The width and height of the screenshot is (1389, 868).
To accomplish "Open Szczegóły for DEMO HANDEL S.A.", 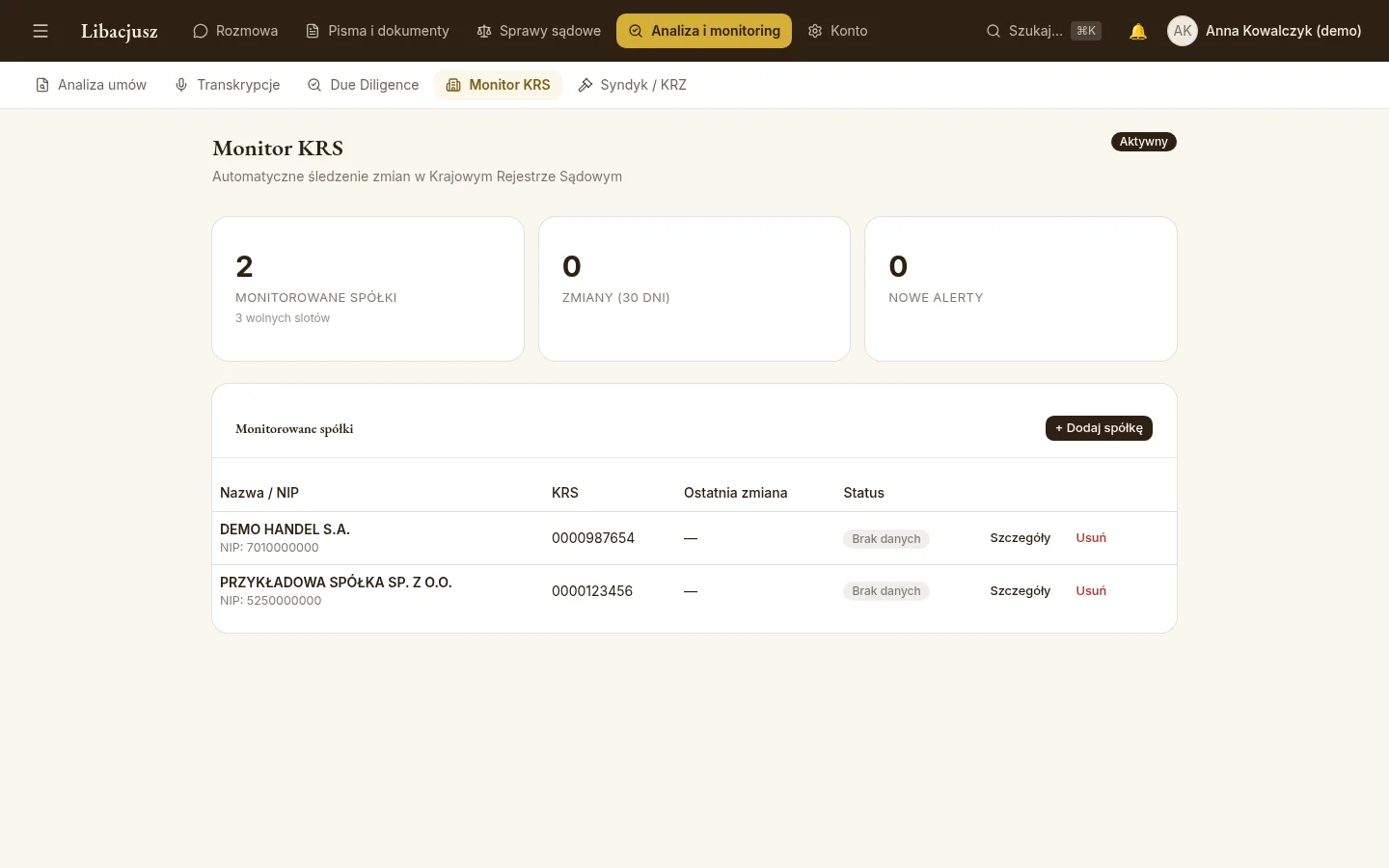I will [1020, 538].
